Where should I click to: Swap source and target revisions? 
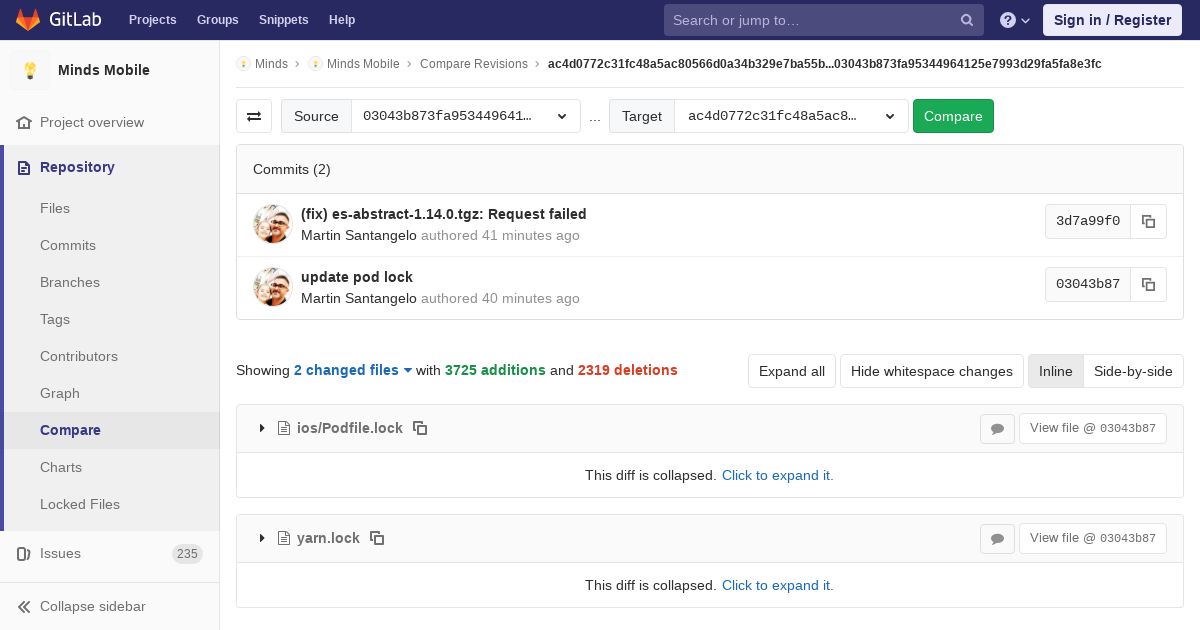pos(254,116)
